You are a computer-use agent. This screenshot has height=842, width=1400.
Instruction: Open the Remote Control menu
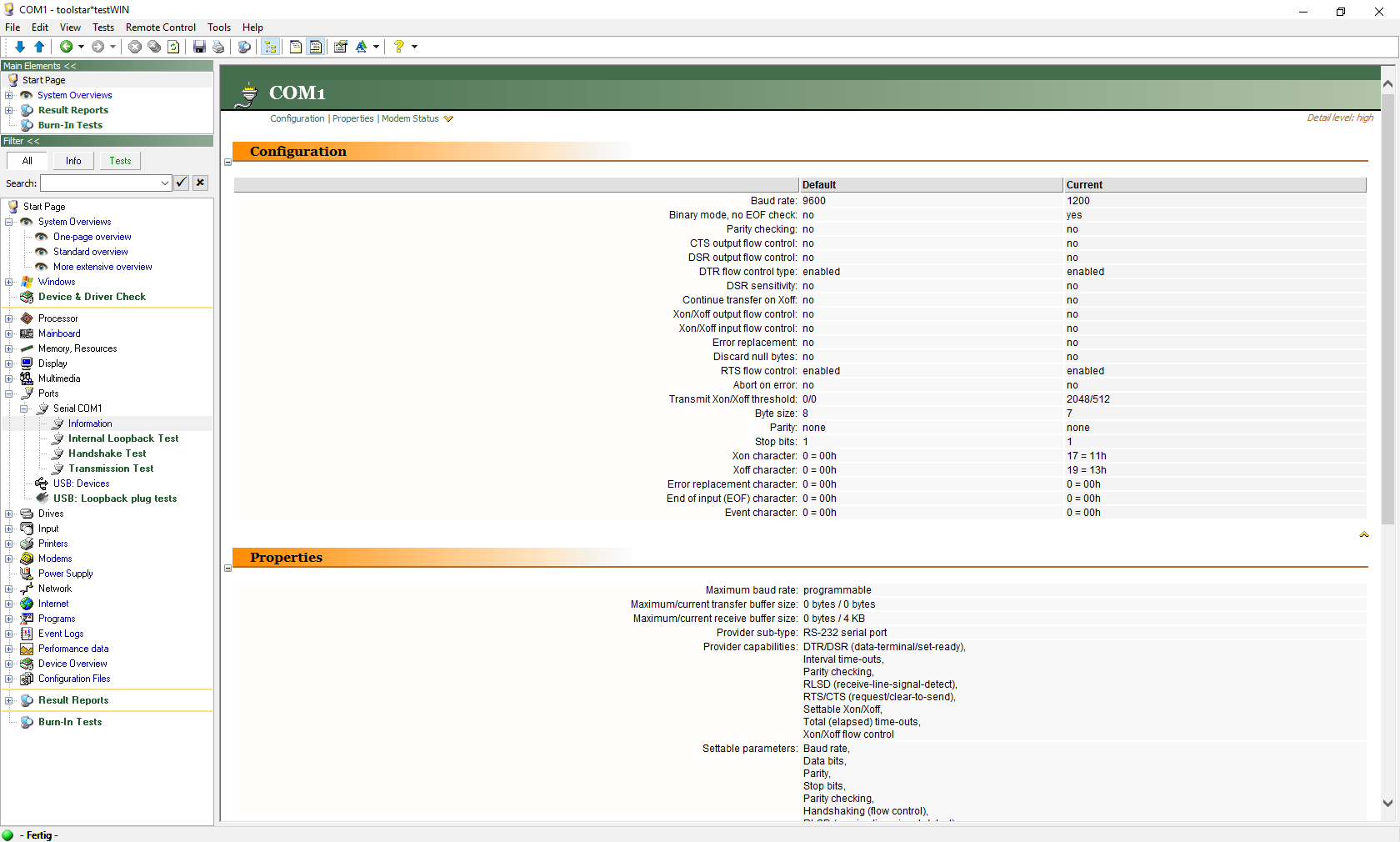(x=160, y=28)
